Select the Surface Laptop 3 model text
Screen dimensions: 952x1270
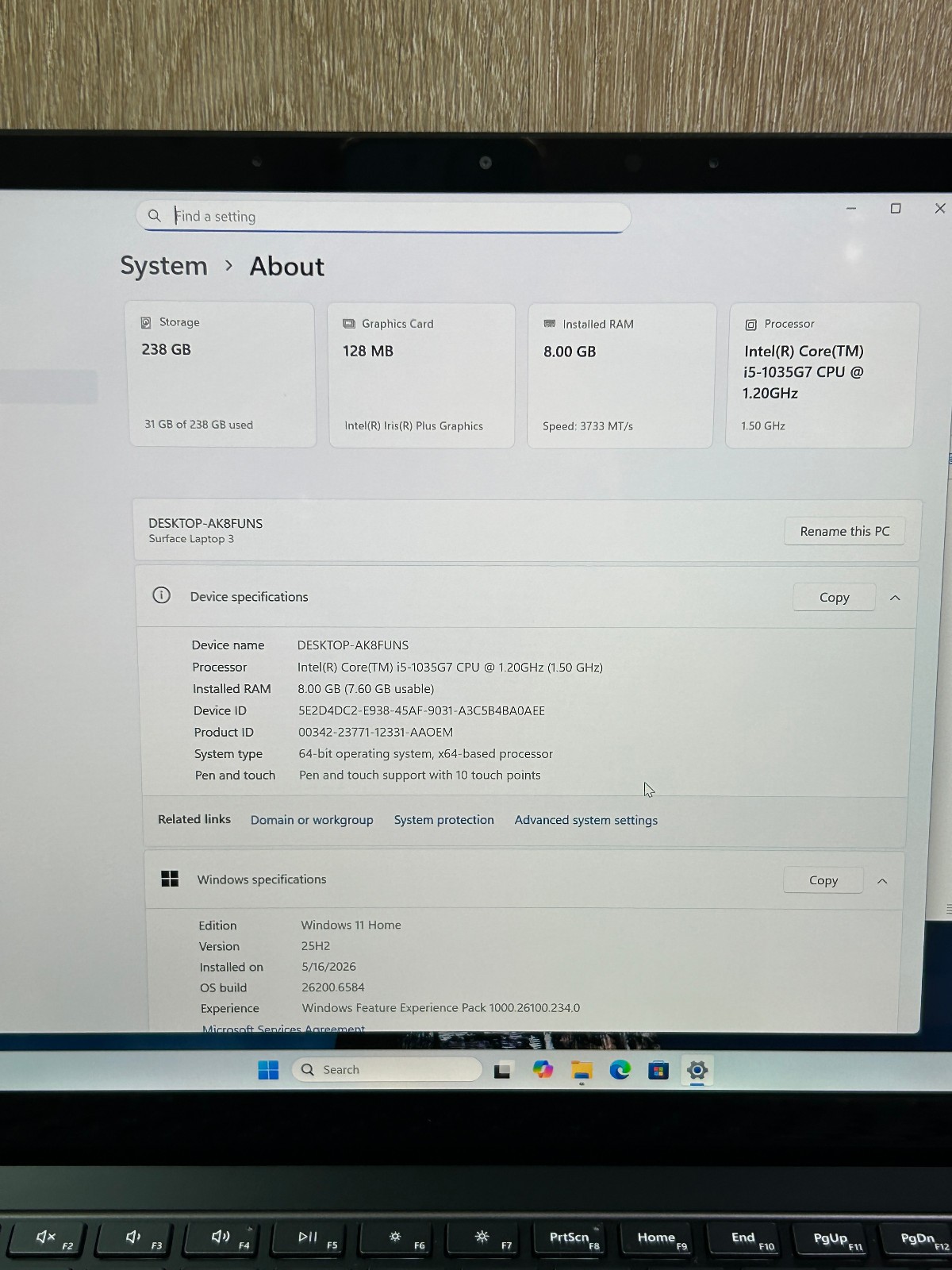pos(191,539)
